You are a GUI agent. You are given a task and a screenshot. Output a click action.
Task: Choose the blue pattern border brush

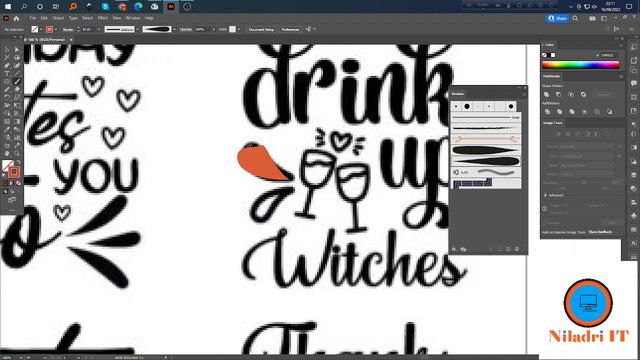(486, 183)
